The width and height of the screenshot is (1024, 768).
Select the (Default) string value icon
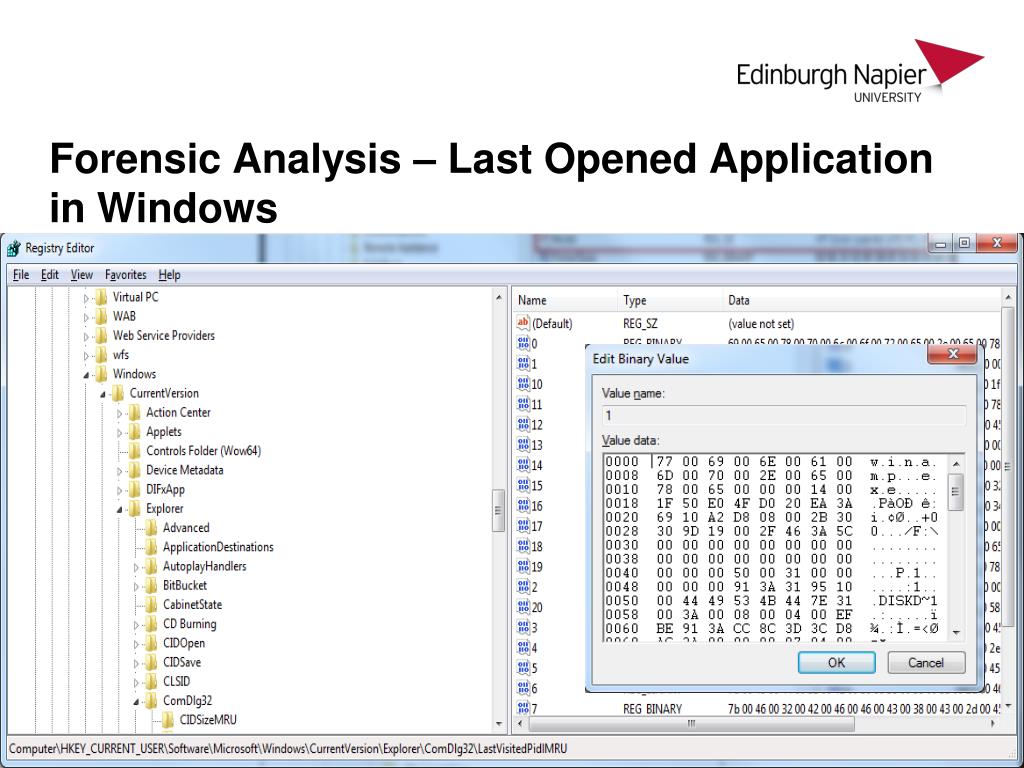click(523, 323)
